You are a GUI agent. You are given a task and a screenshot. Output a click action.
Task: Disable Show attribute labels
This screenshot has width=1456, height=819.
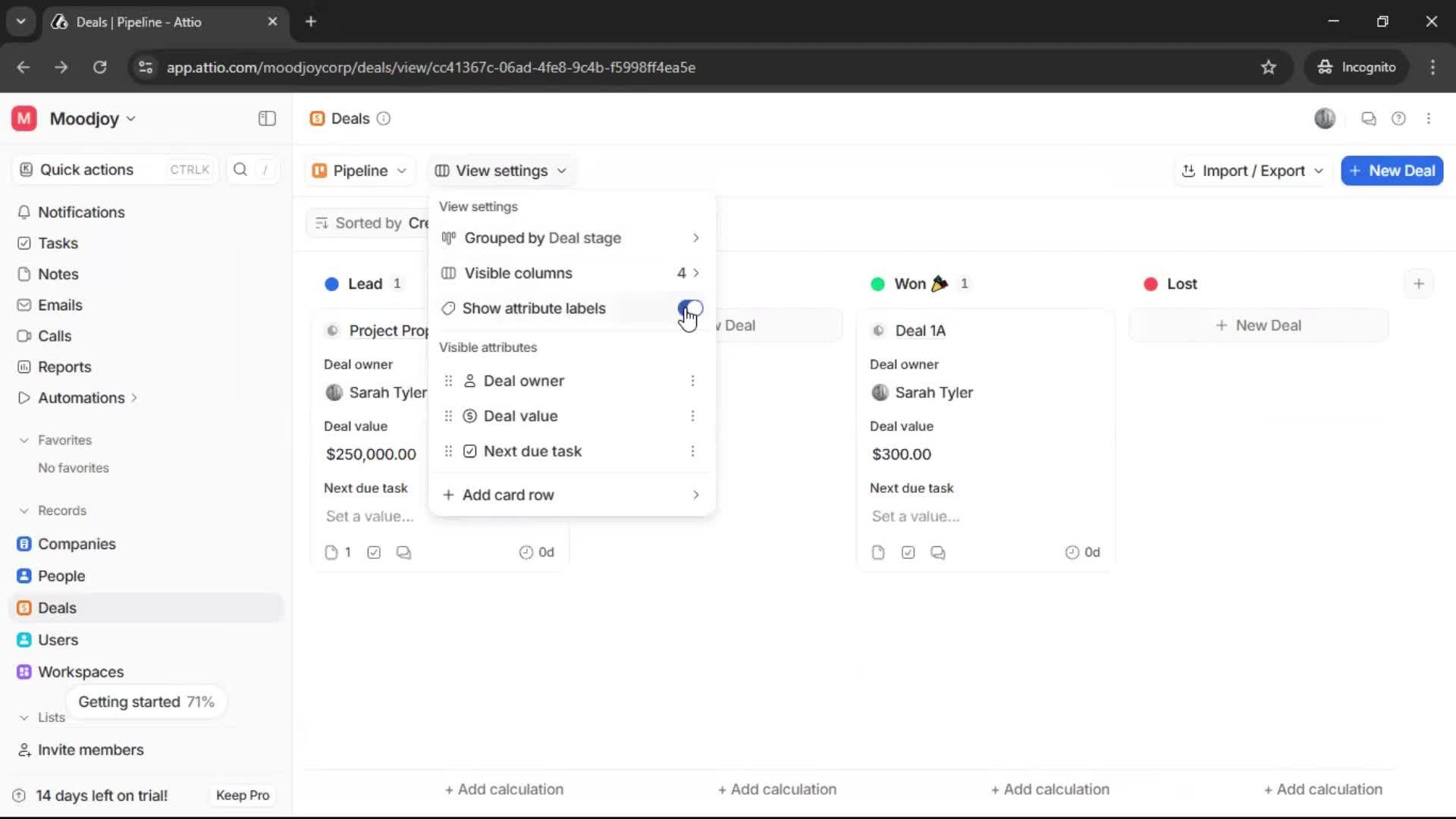point(689,309)
